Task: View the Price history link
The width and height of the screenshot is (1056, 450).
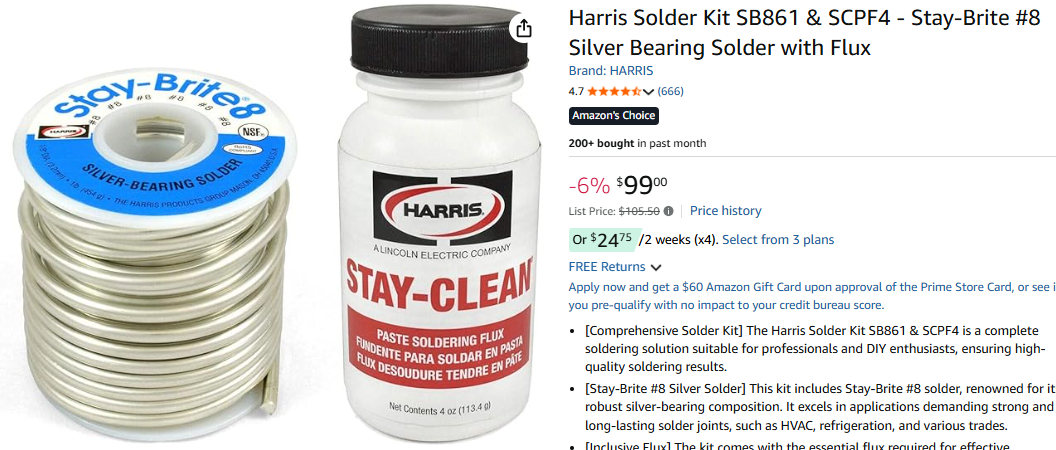Action: tap(725, 211)
